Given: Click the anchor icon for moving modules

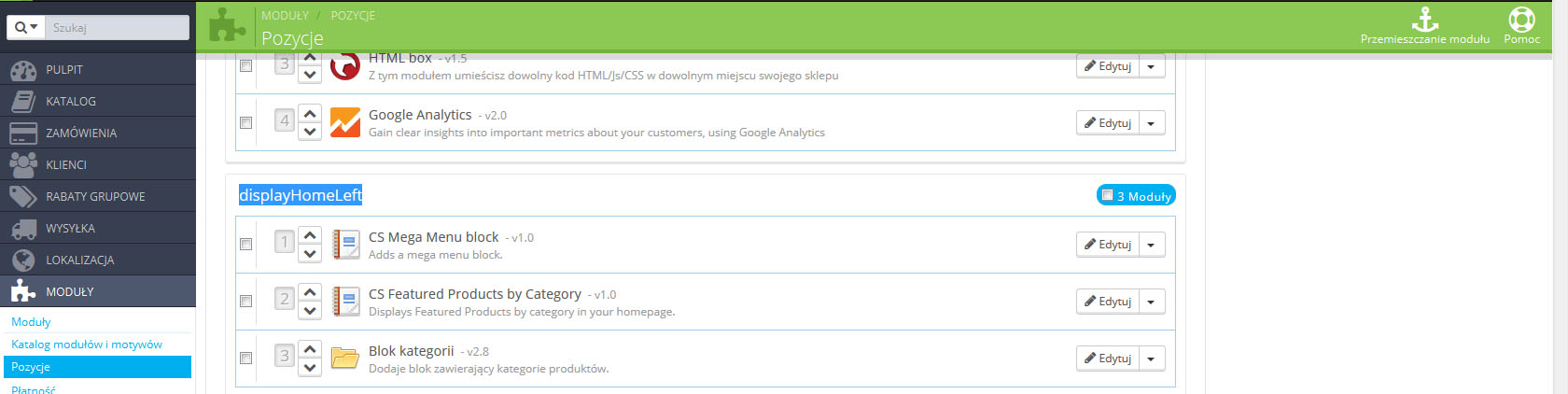Looking at the screenshot, I should pyautogui.click(x=1424, y=19).
